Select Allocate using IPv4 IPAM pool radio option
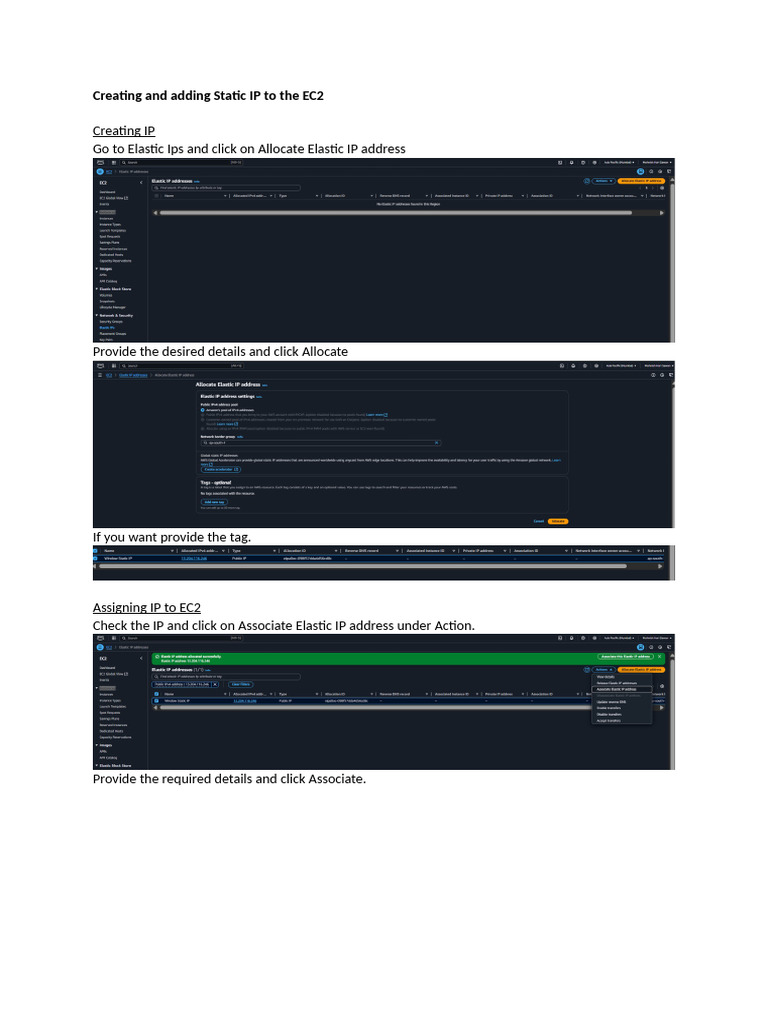The width and height of the screenshot is (768, 1024). (x=202, y=428)
